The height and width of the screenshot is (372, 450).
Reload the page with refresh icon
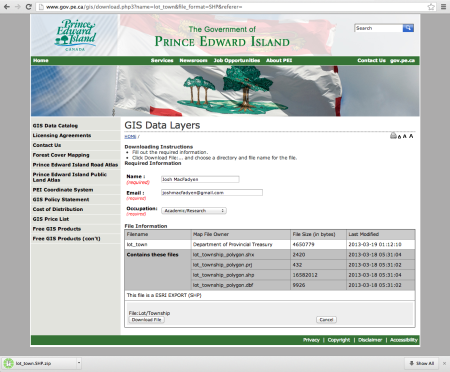29,7
